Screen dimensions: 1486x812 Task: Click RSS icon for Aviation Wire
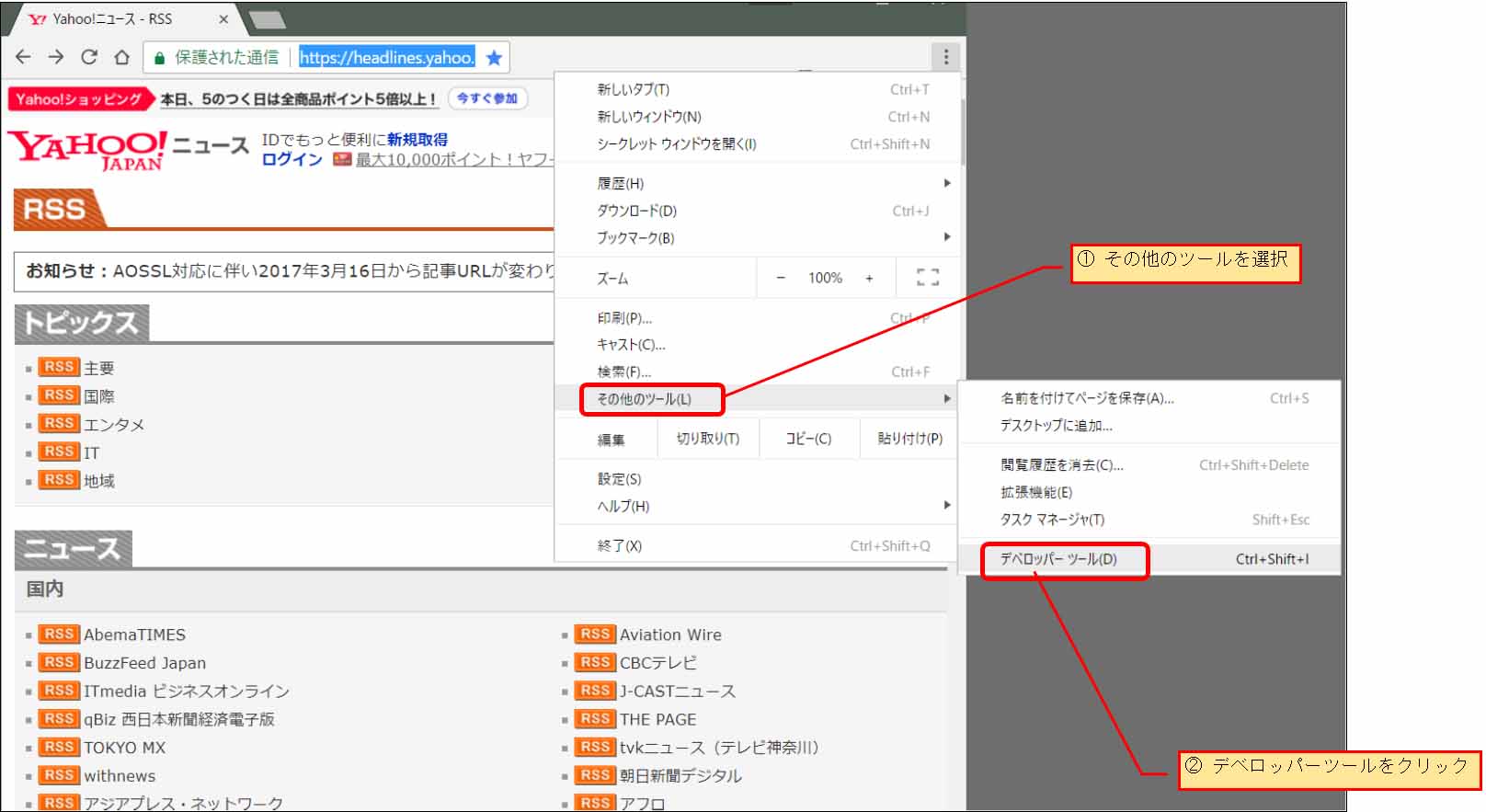[x=595, y=635]
